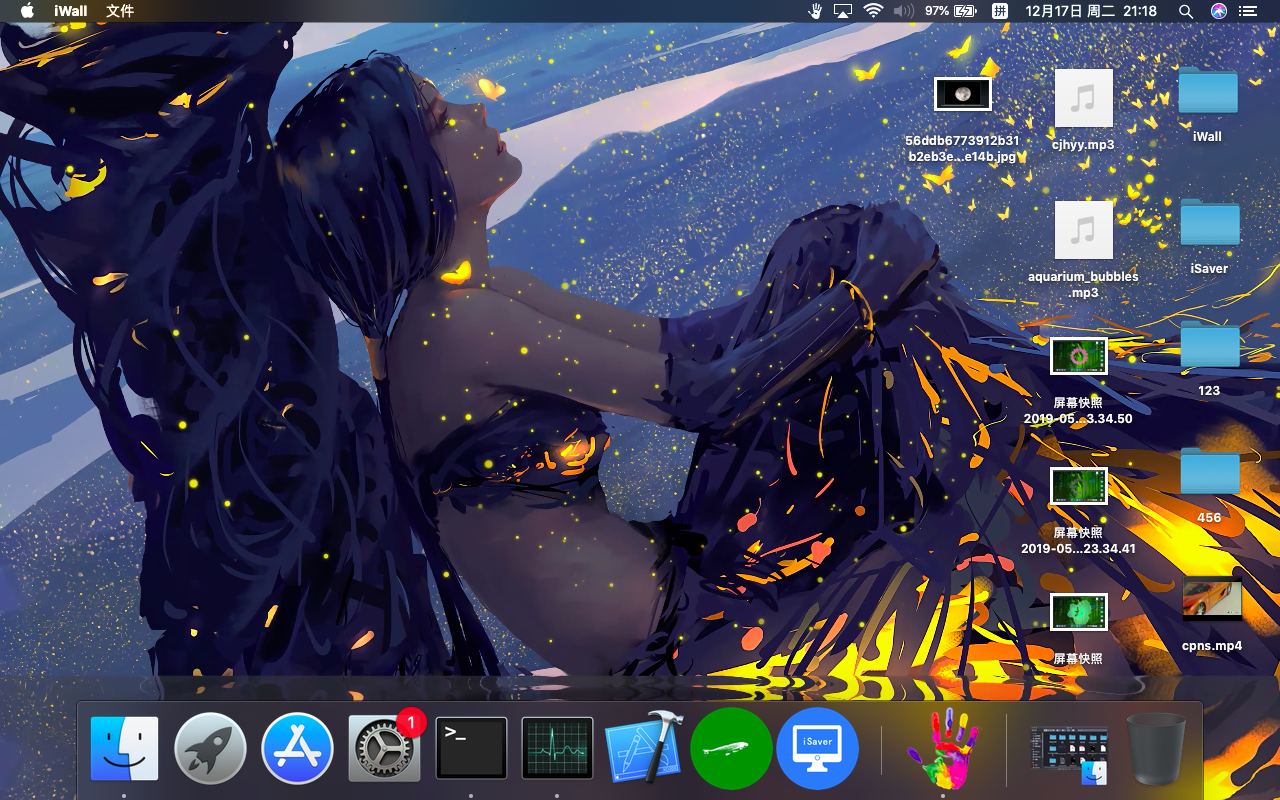Open Terminal from the Dock

click(471, 748)
